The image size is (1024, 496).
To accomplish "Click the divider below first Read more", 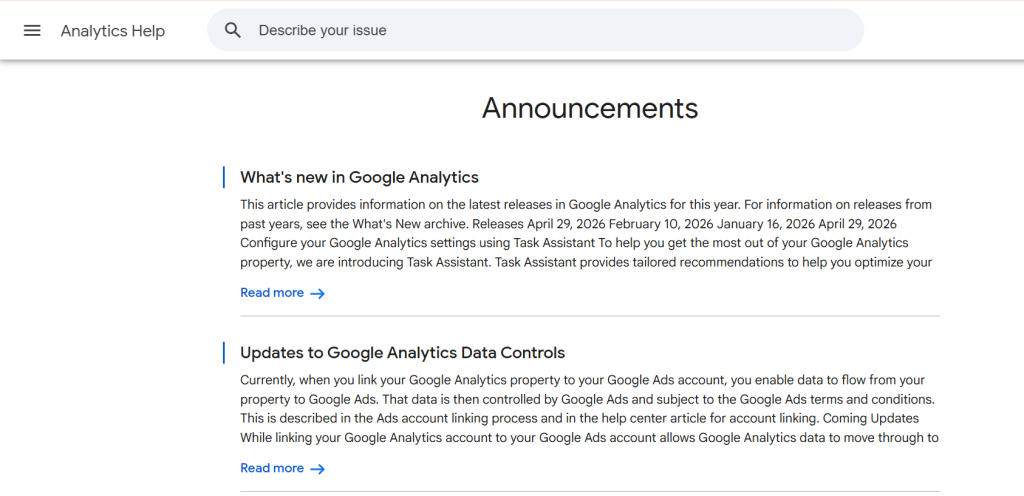I will pos(590,316).
